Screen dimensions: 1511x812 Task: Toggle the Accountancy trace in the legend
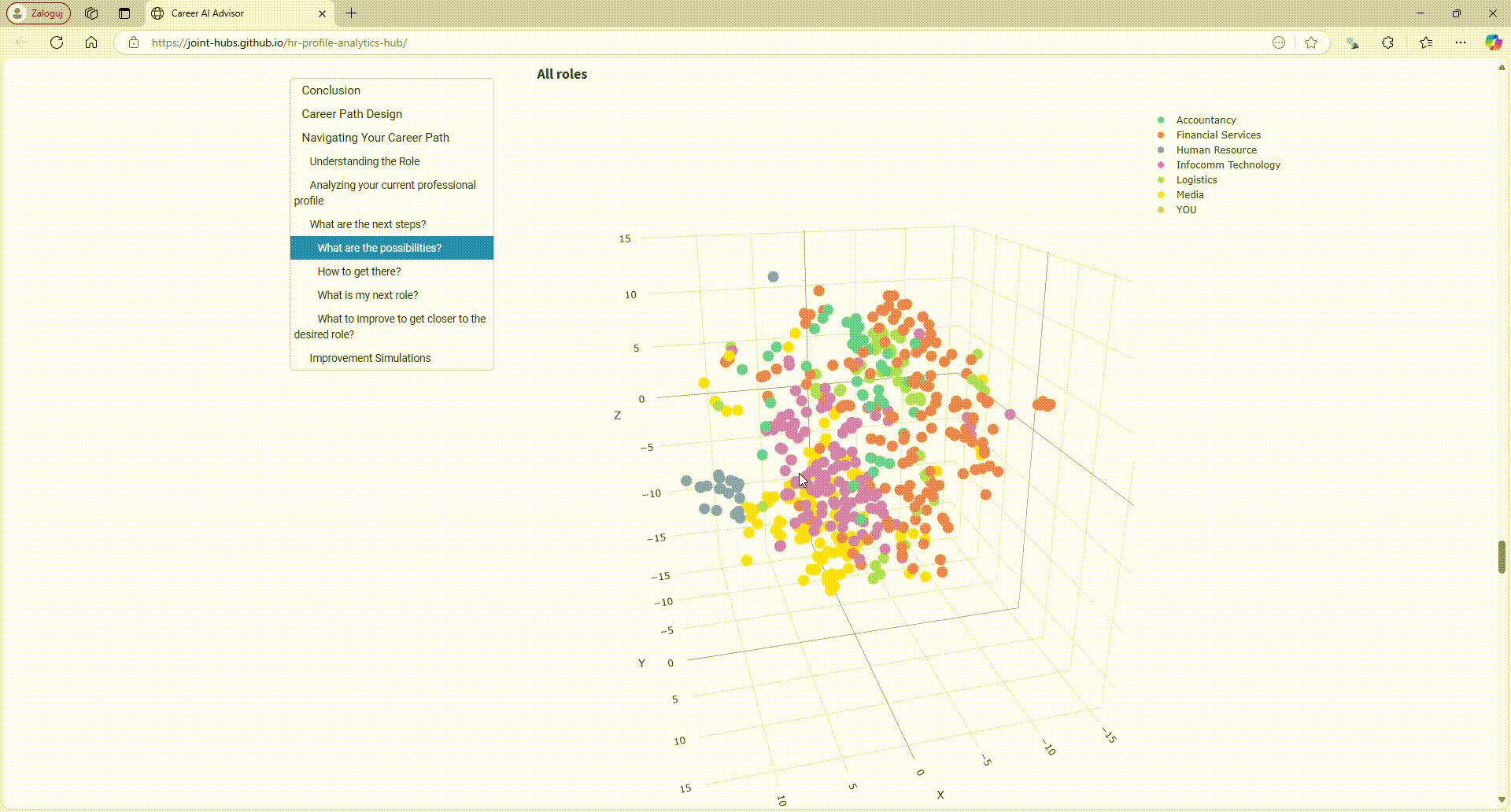click(x=1206, y=120)
